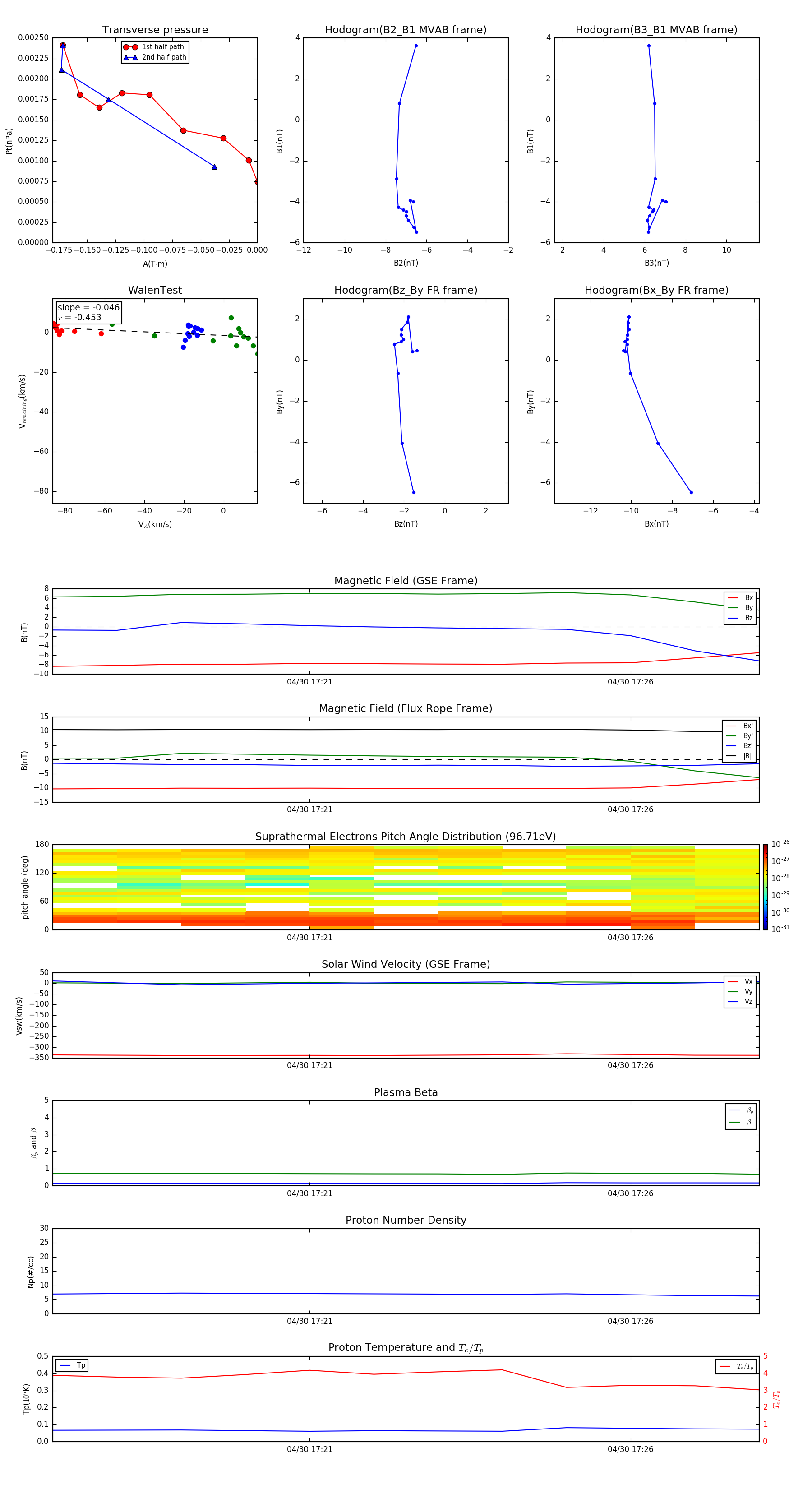This screenshot has width=812, height=1489.
Task: Click the 'A(T·m)' x-axis label
Action: coord(155,264)
